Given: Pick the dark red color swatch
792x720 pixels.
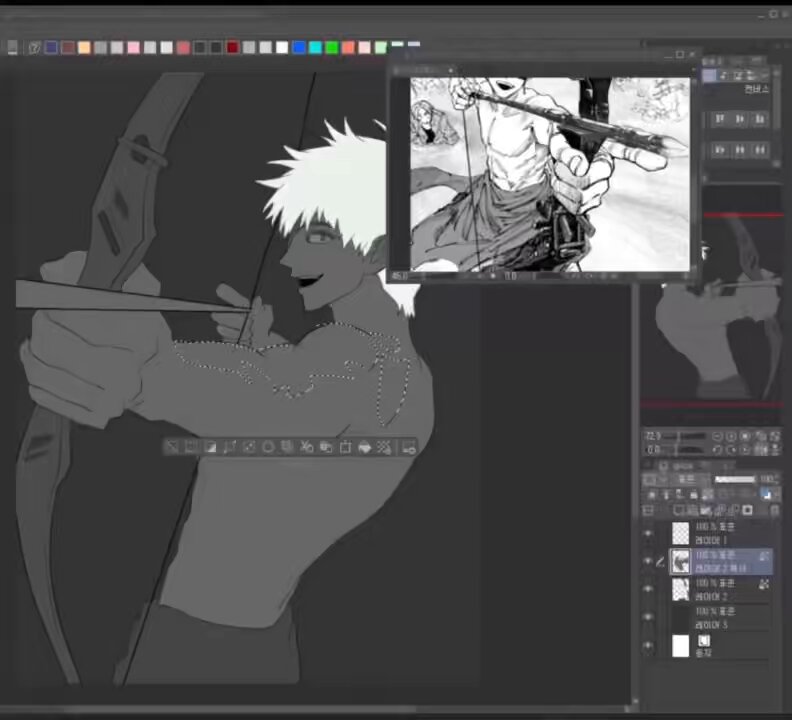Looking at the screenshot, I should click(232, 47).
